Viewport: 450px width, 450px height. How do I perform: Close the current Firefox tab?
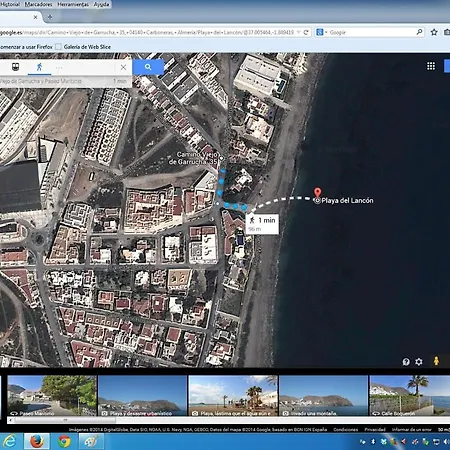(x=35, y=17)
